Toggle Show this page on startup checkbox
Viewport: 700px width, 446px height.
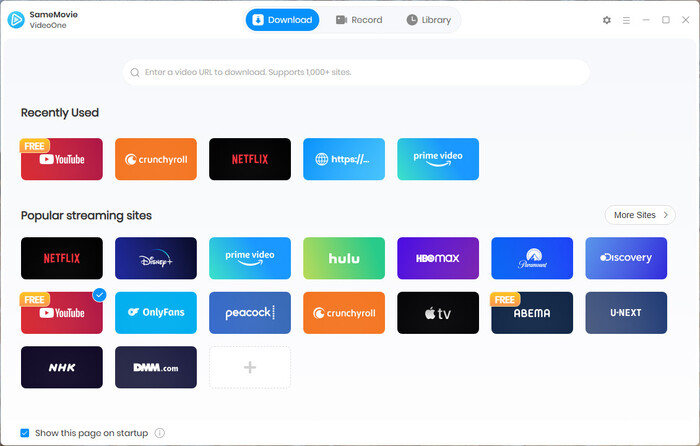(25, 433)
